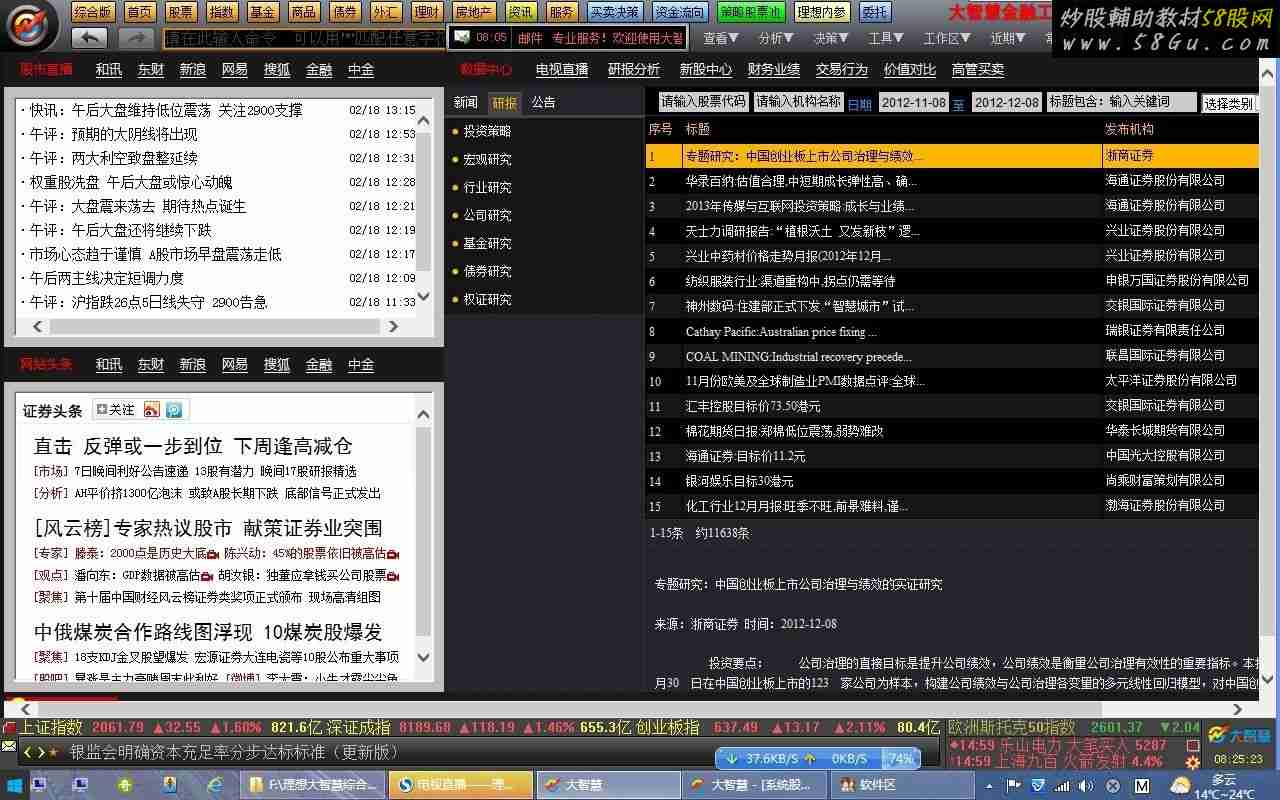Click the forward arrow navigation button
Screen dimensions: 1280x800
(136, 38)
